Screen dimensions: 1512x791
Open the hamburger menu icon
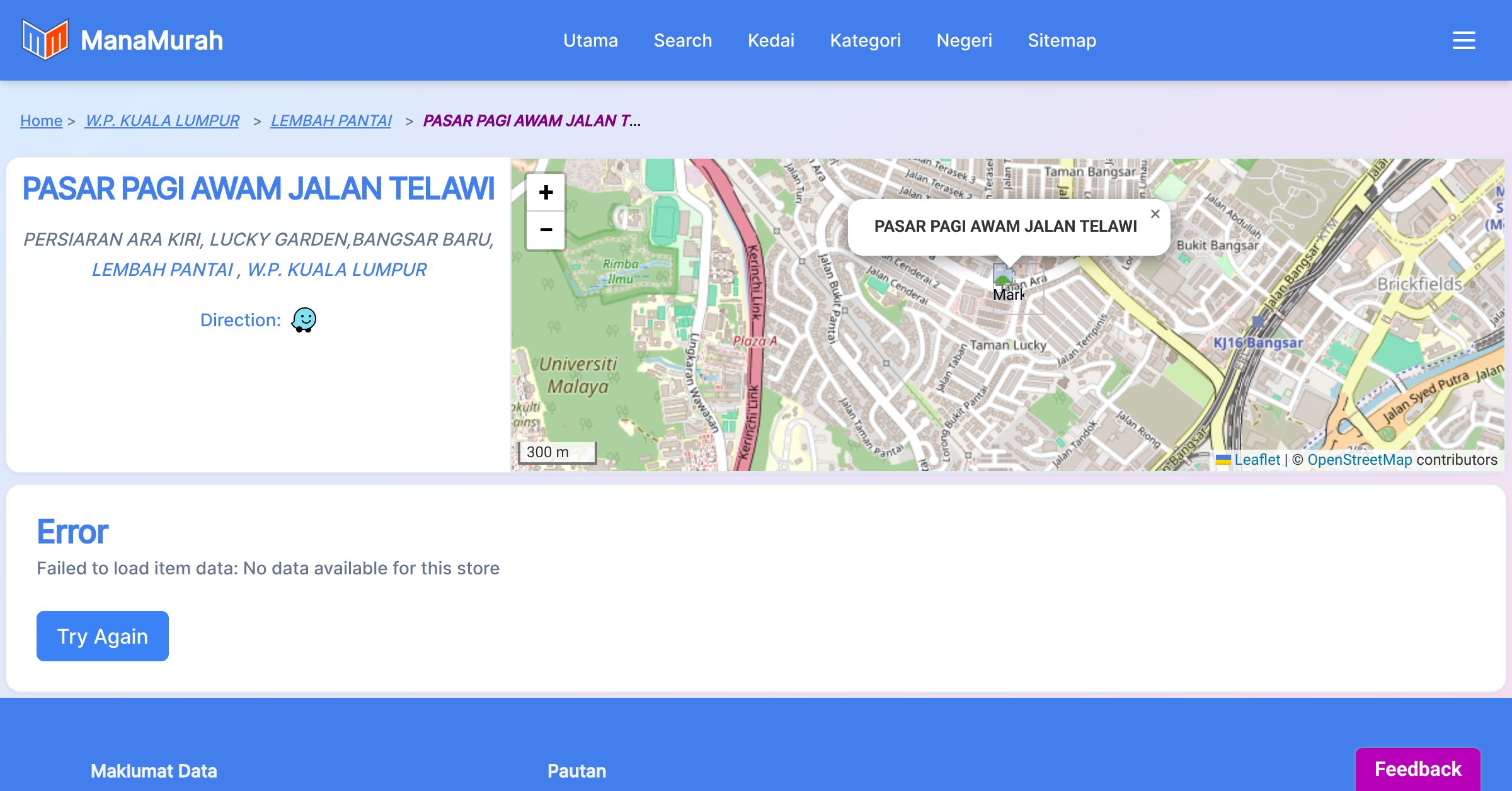[x=1463, y=40]
